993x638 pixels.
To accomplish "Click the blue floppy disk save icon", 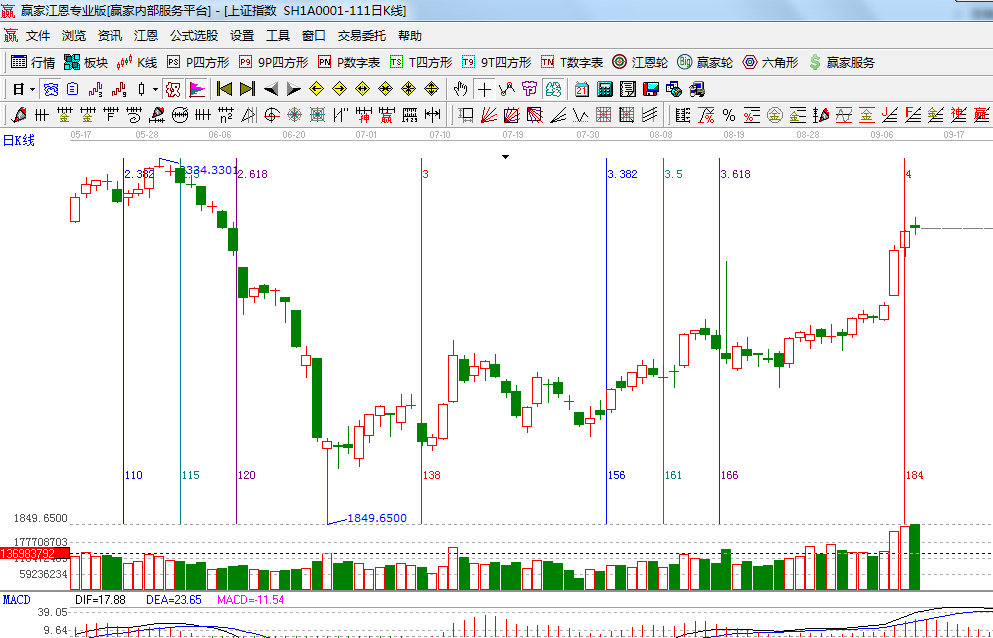I will click(x=651, y=89).
